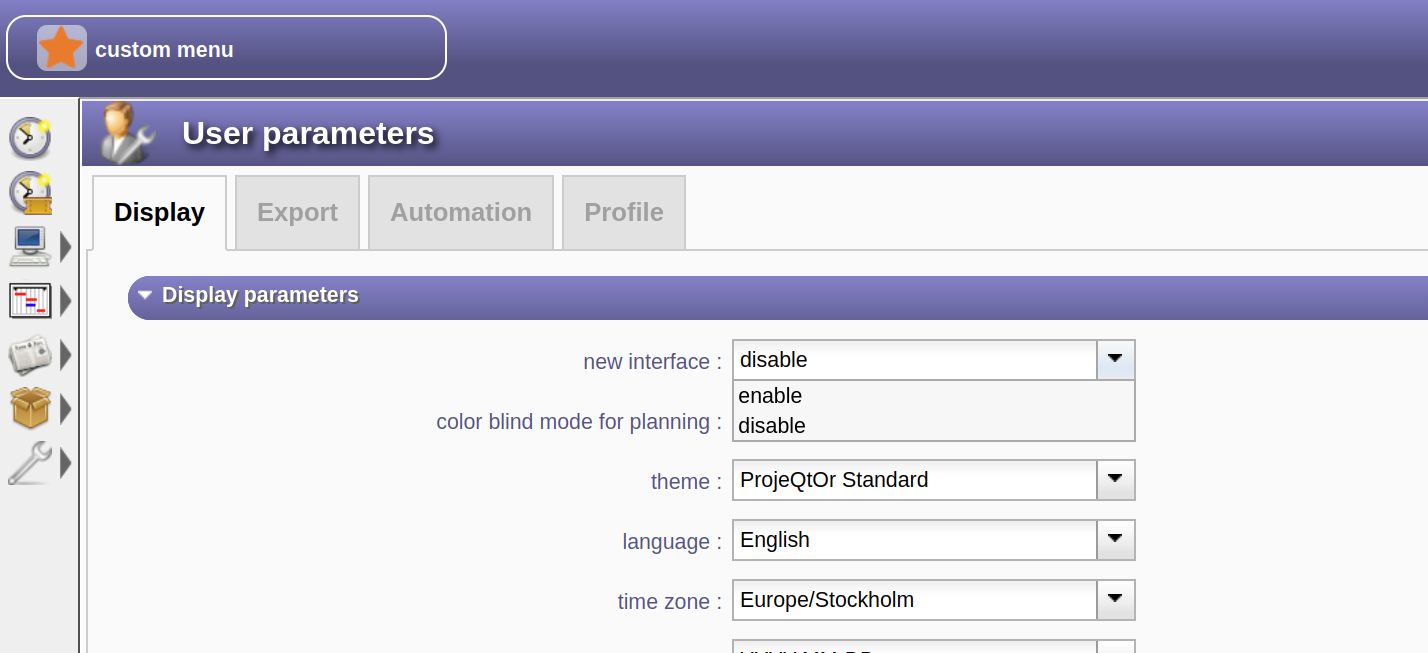
Task: Click the computer monitor sidebar icon
Action: click(x=29, y=246)
